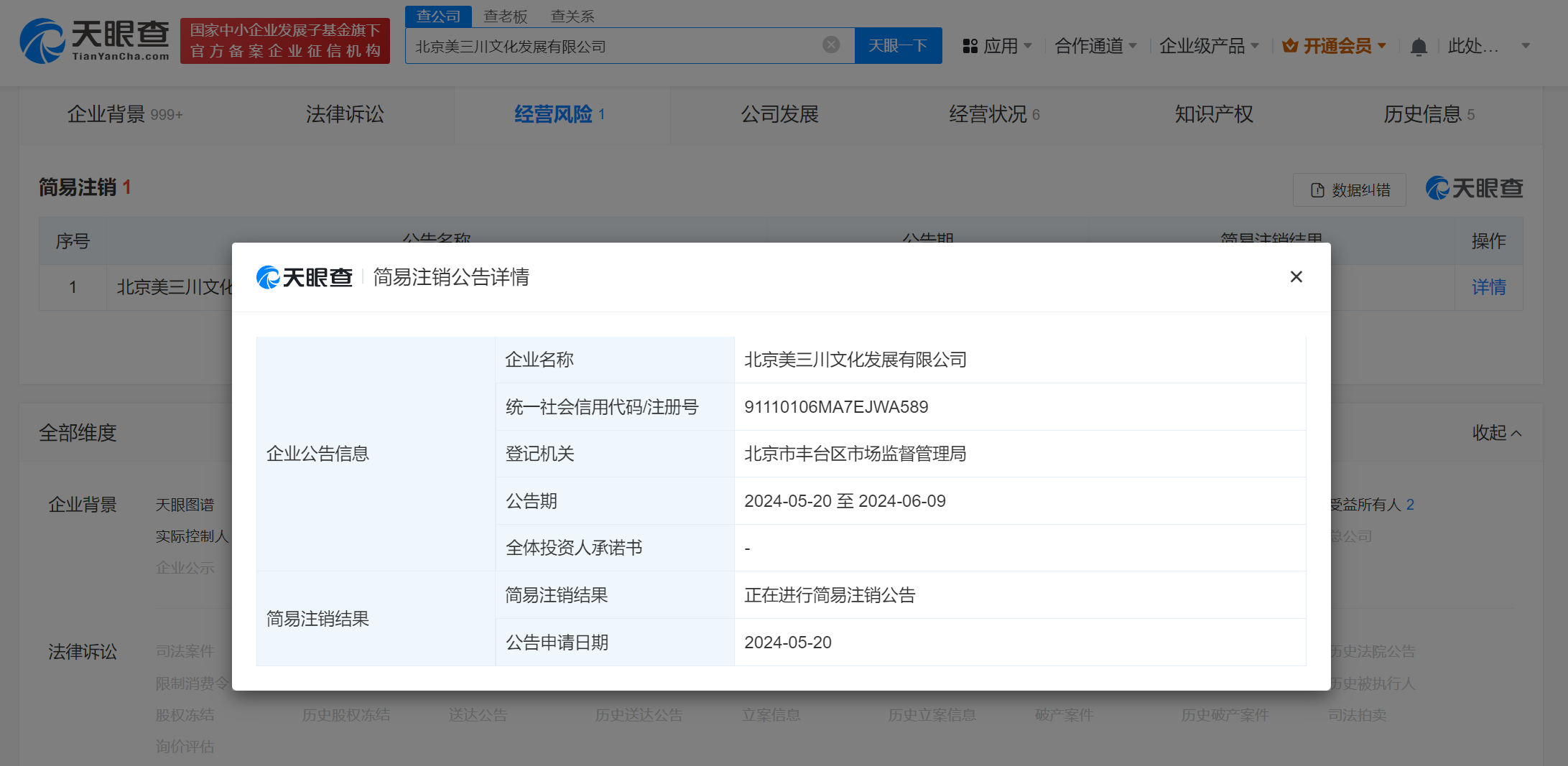
Task: Click the 开通会员 crown icon
Action: point(1290,46)
